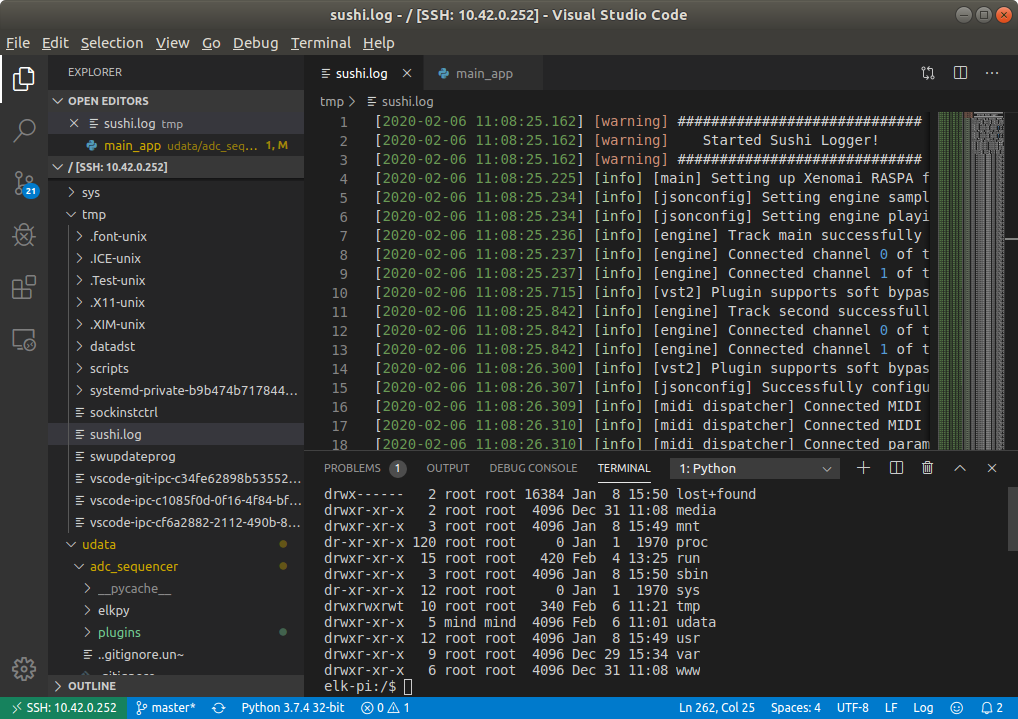Expand the OUTLINE section
Image resolution: width=1018 pixels, height=719 pixels.
pos(92,686)
